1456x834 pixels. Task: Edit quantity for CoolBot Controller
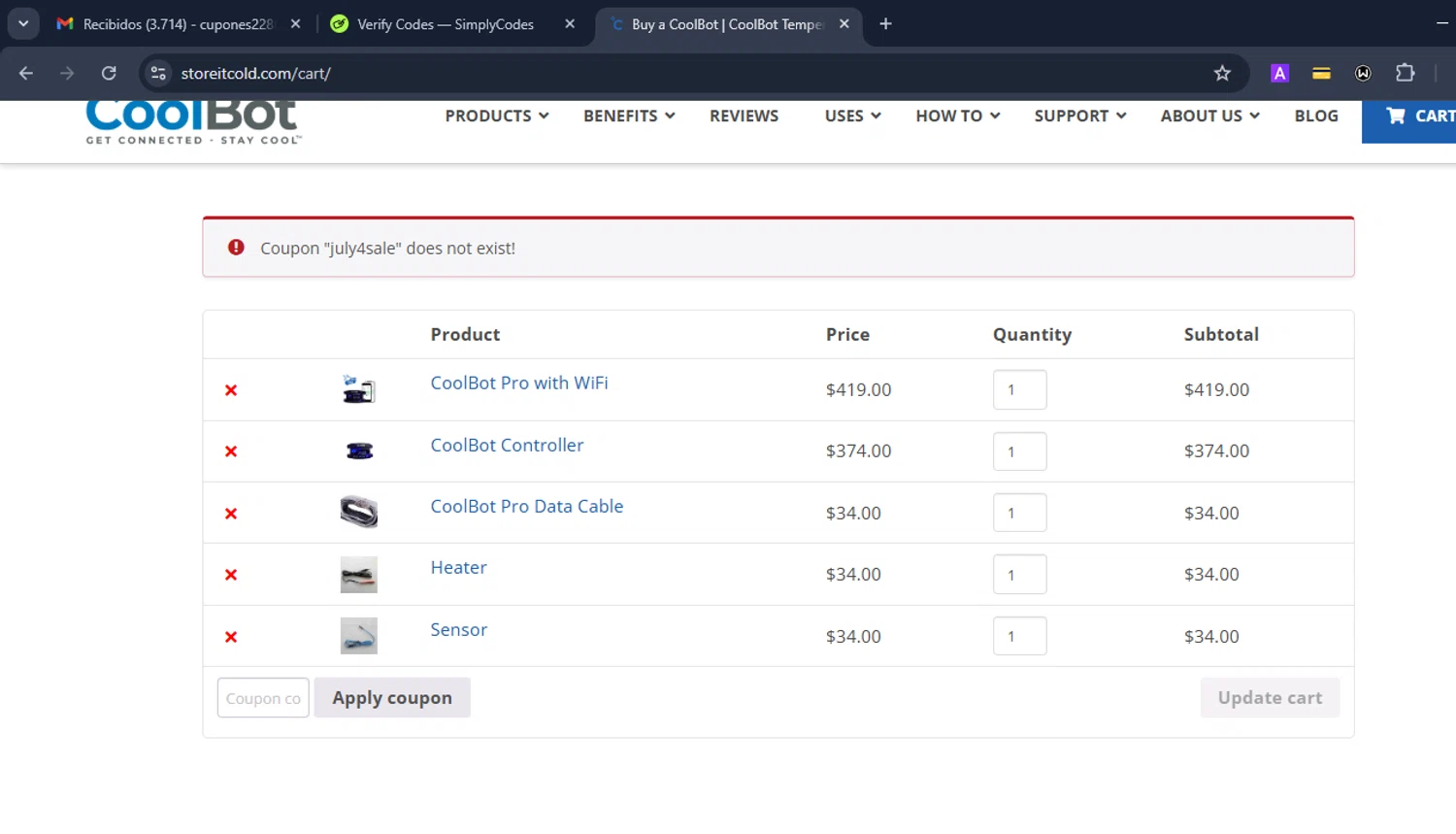click(1020, 451)
